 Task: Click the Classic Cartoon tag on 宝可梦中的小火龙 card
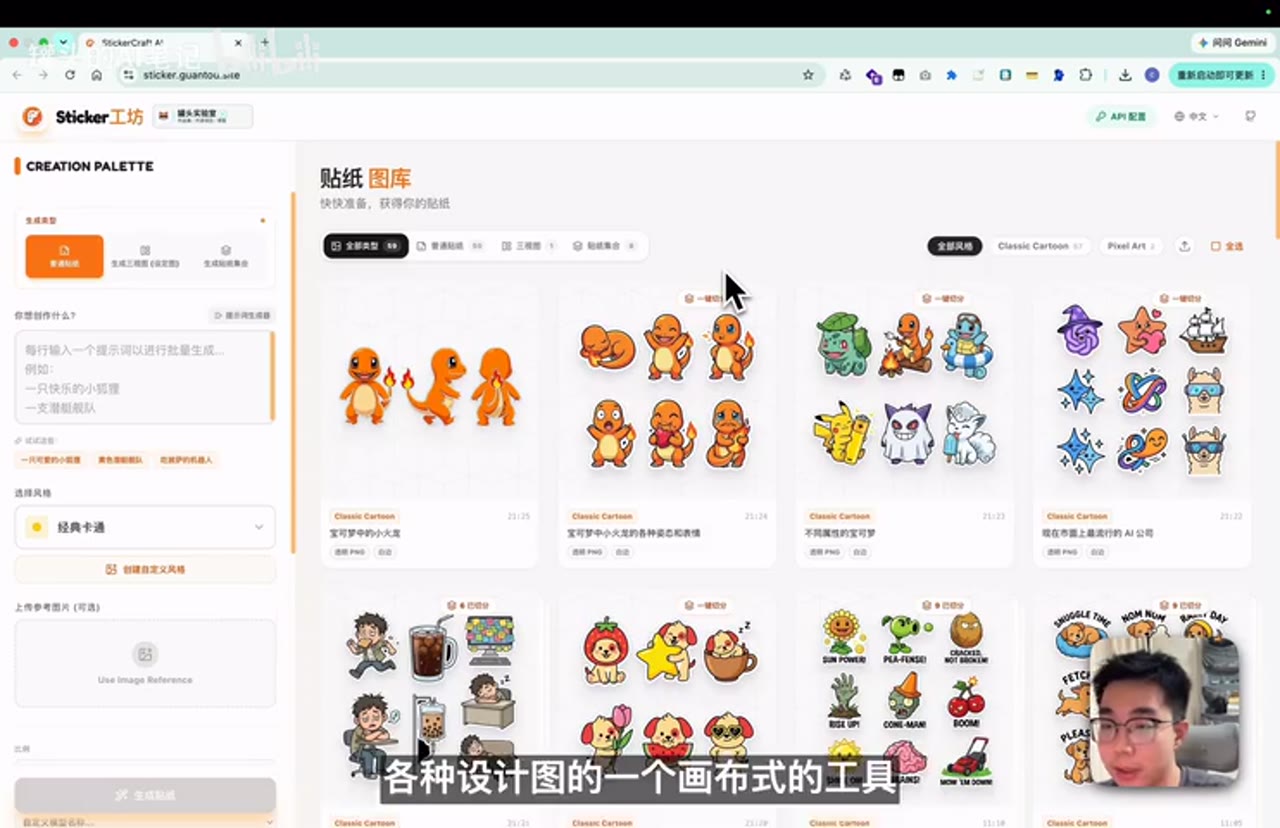click(364, 517)
